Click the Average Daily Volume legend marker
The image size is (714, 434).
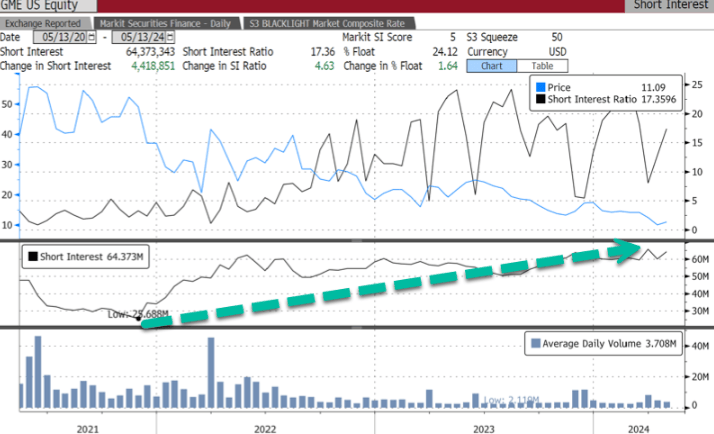(534, 344)
